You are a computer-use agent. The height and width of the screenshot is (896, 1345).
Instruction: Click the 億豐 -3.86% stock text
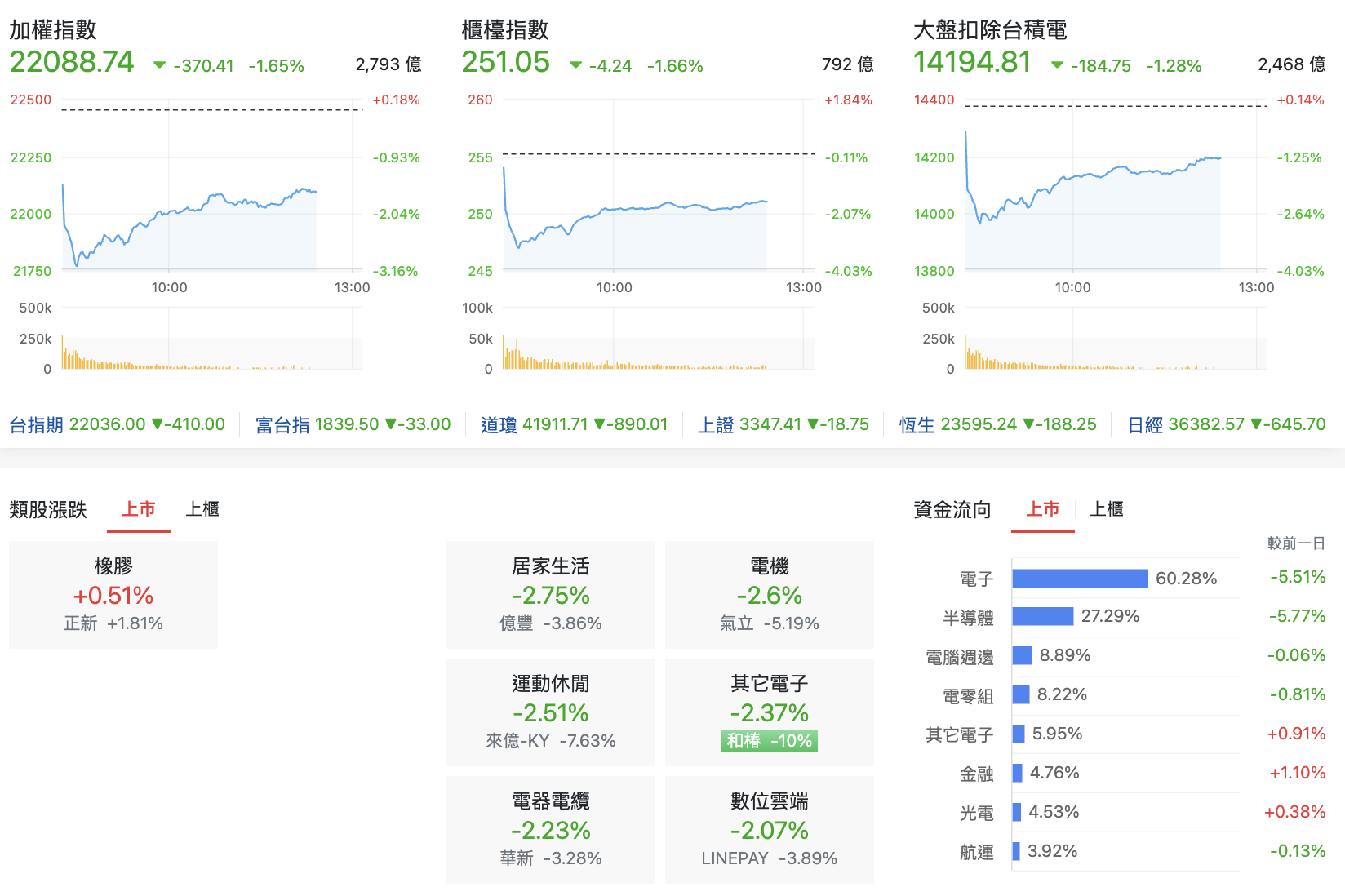551,623
